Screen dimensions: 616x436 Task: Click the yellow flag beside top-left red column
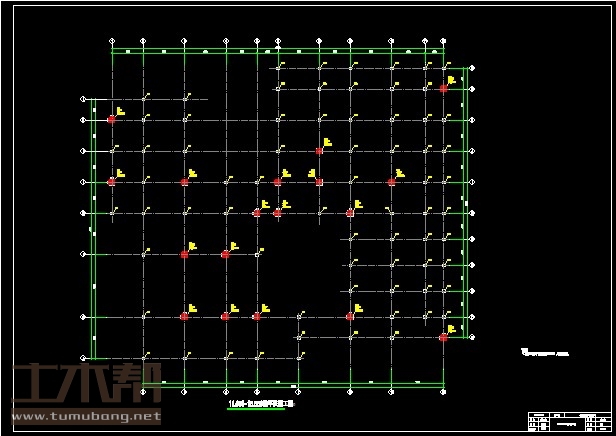click(120, 111)
